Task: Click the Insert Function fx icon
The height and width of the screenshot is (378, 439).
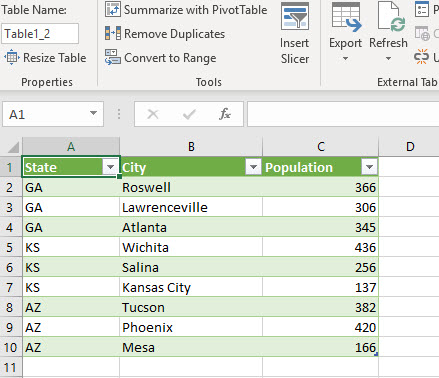Action: click(225, 114)
